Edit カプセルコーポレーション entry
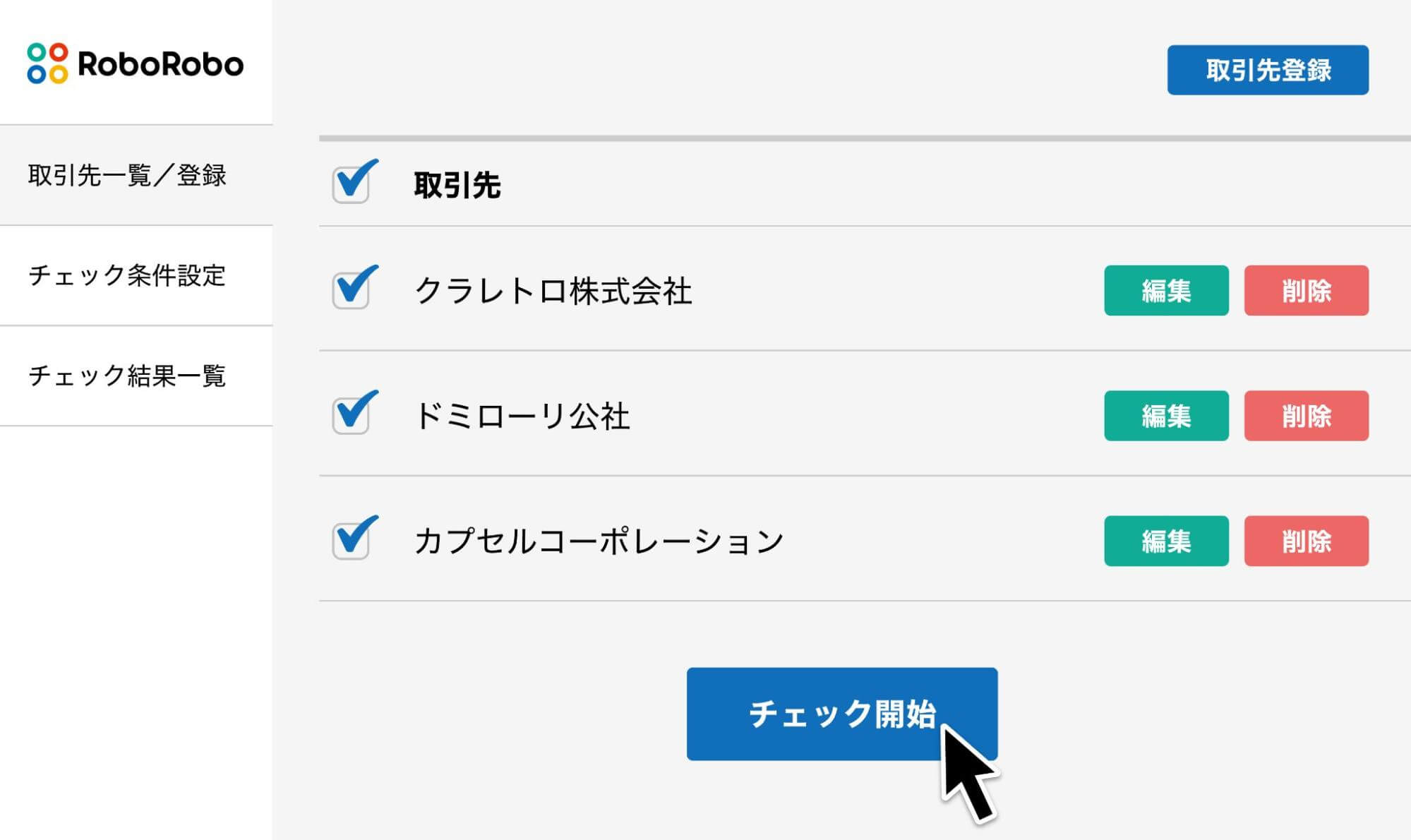Screen dimensions: 1411x840 pos(1165,542)
